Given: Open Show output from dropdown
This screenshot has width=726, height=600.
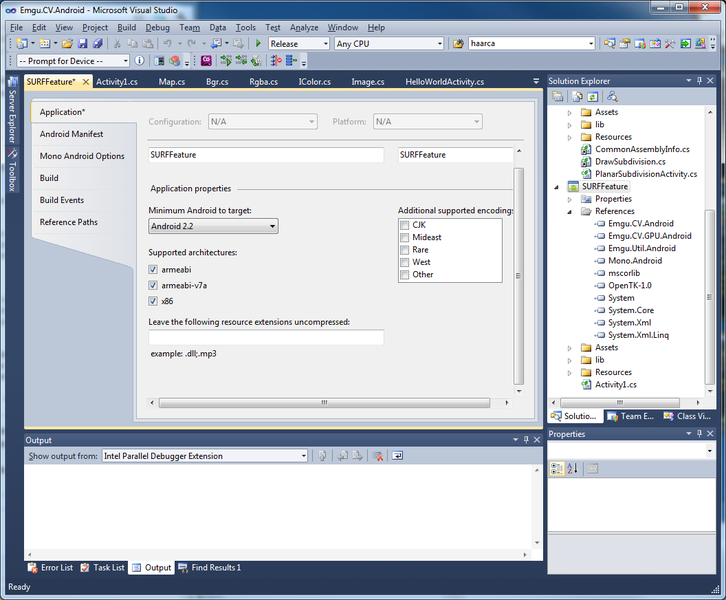Looking at the screenshot, I should click(205, 456).
